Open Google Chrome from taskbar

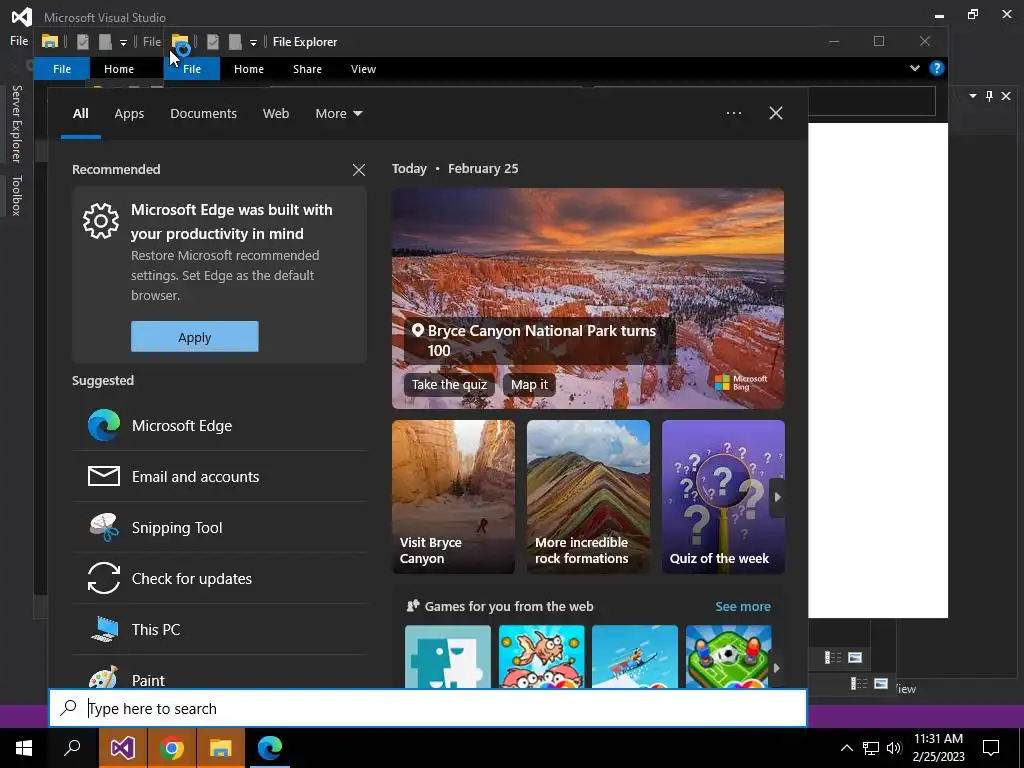tap(172, 748)
